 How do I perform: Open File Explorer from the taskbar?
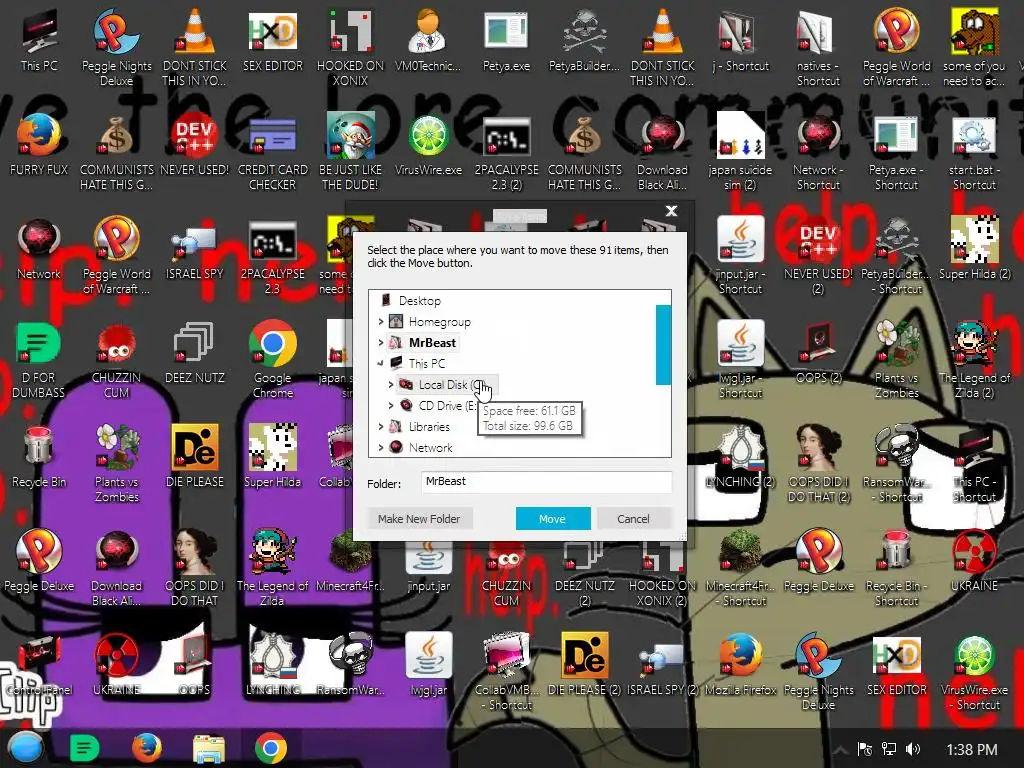click(209, 748)
